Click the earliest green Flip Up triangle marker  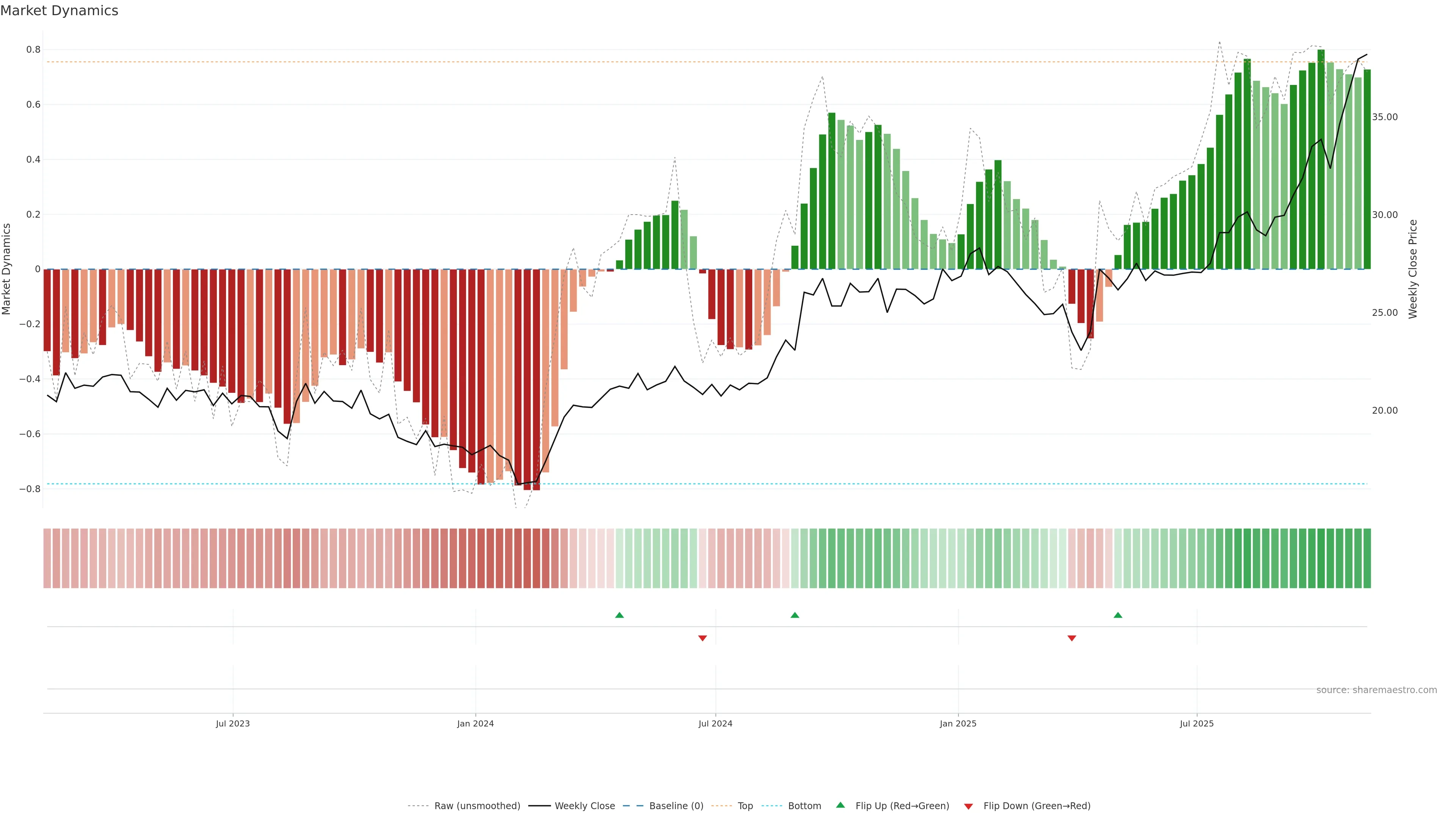tap(620, 615)
